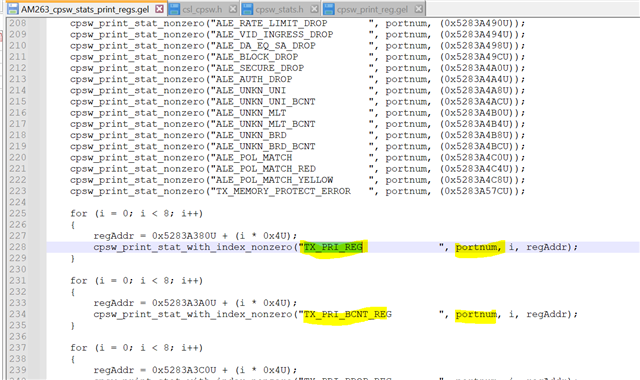Click portnum on the TX_PRI_REG line

pyautogui.click(x=476, y=247)
